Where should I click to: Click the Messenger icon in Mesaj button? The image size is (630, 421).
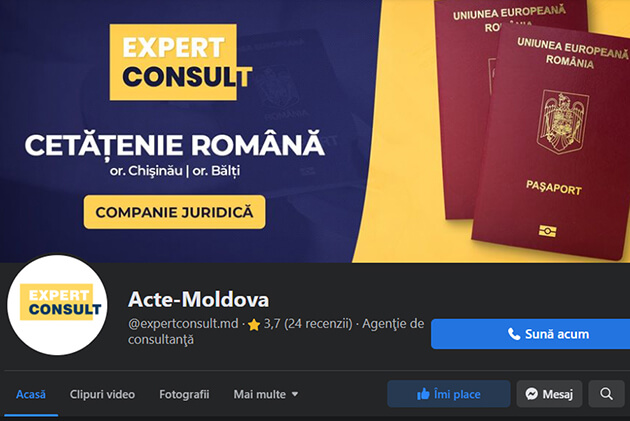click(x=532, y=394)
